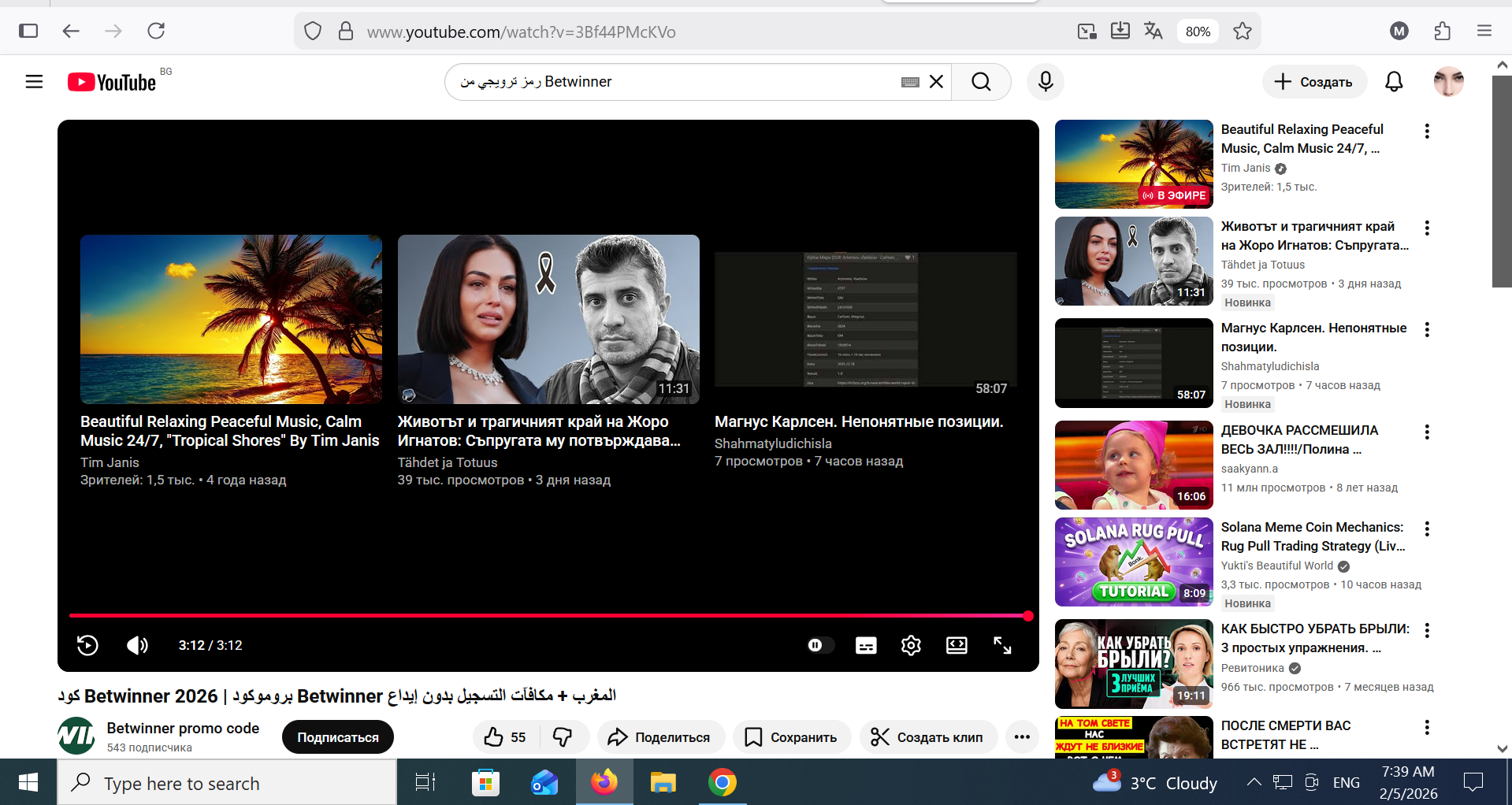
Task: Open the YouTube hamburger guide menu
Action: tap(34, 82)
